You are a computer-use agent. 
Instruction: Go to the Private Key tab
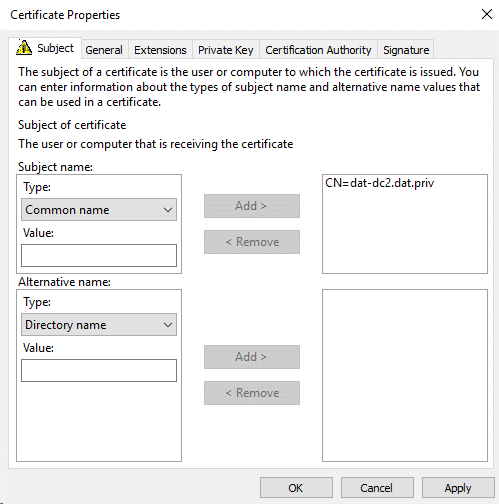tap(226, 50)
